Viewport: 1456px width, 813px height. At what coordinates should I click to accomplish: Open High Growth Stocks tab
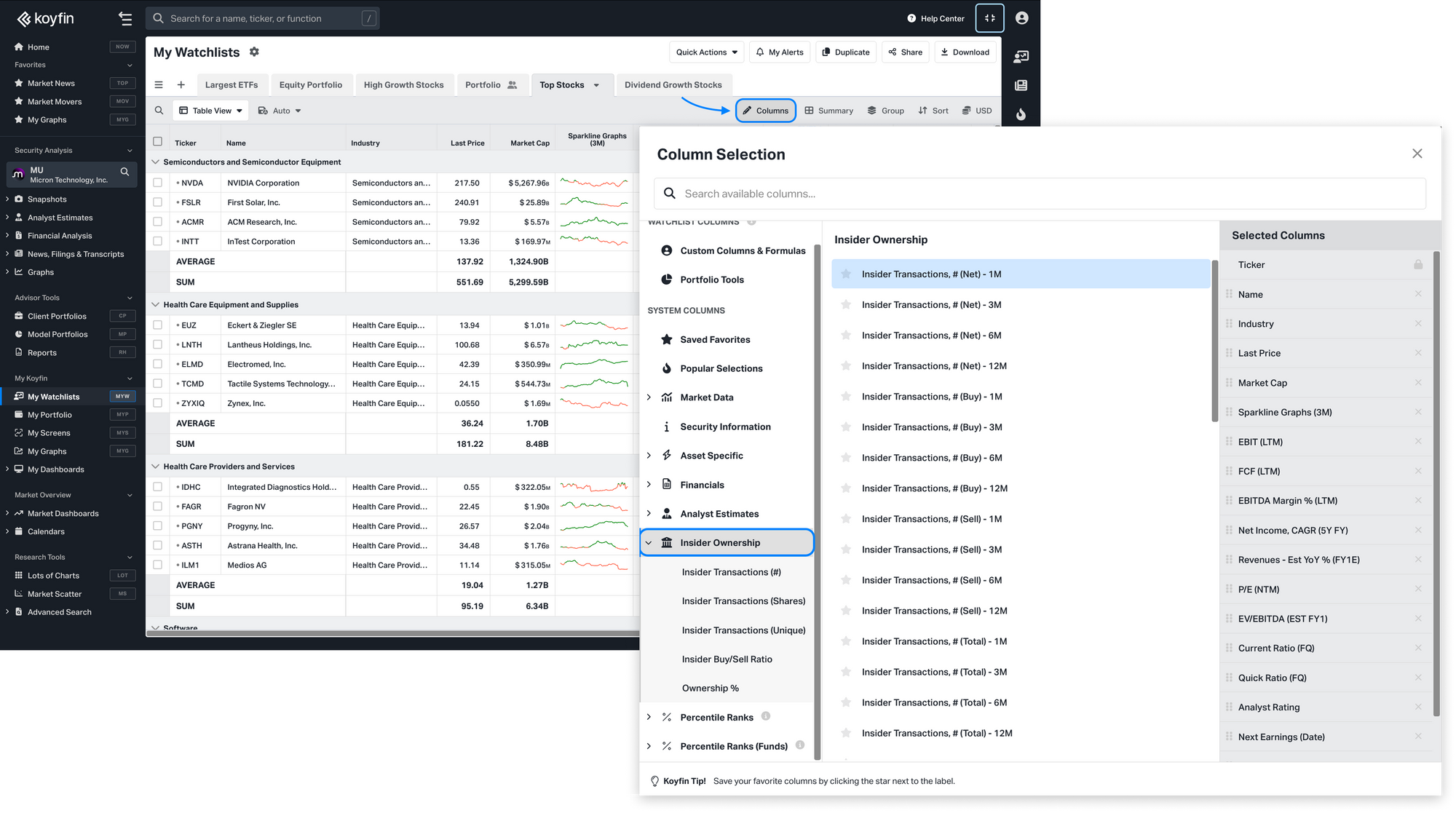point(404,85)
